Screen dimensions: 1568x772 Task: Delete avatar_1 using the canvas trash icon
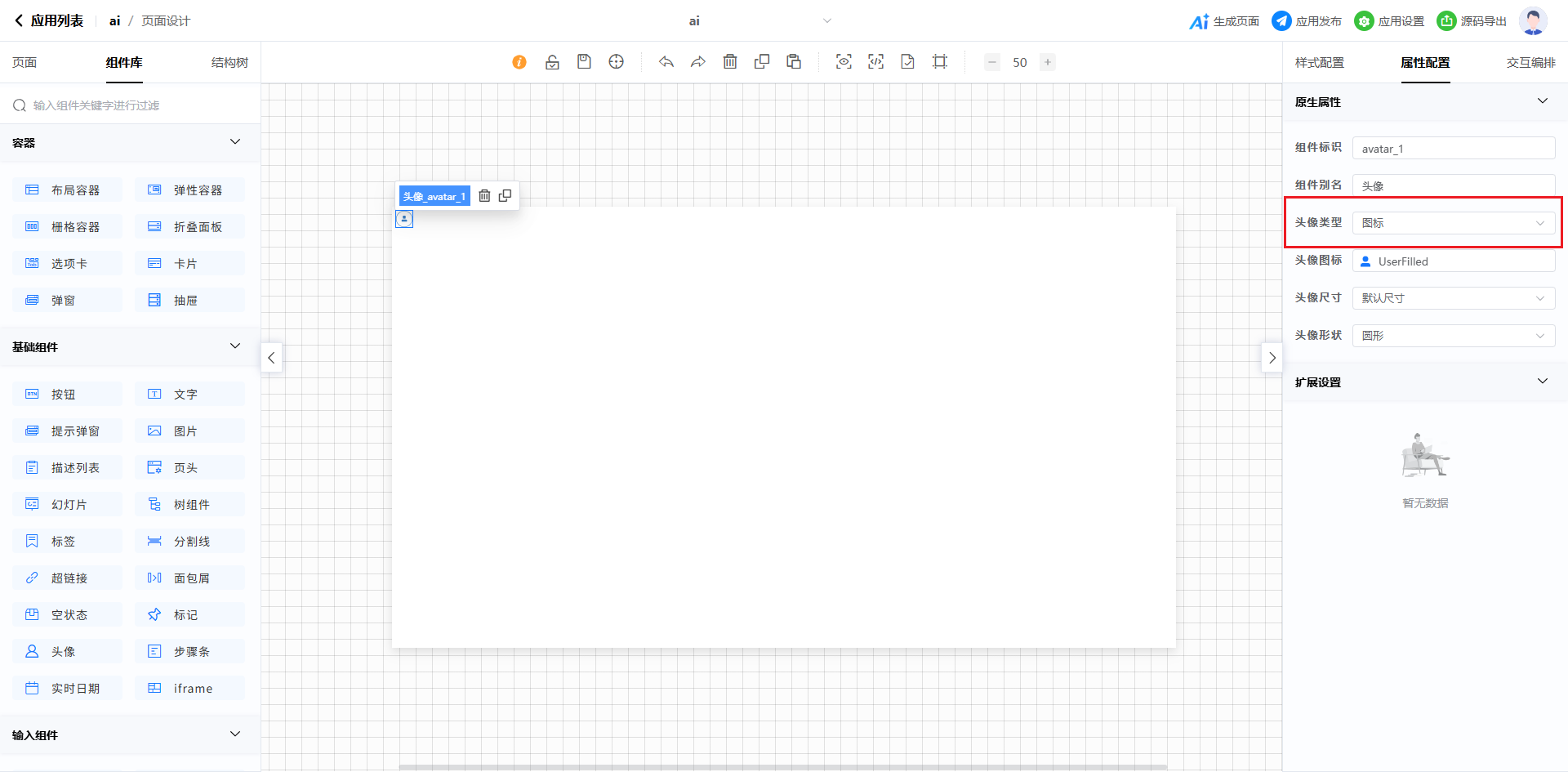484,196
